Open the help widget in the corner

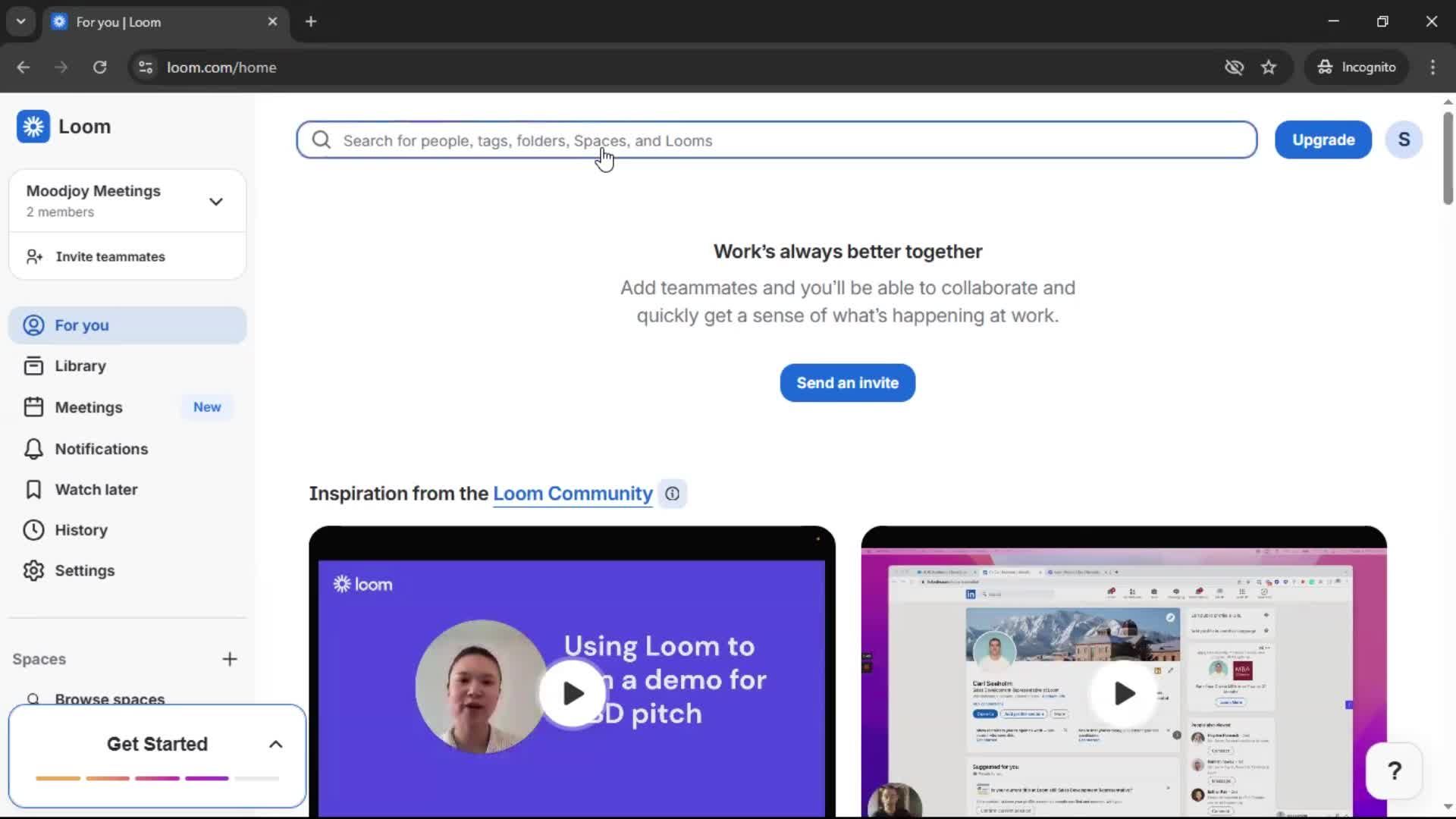[x=1395, y=770]
